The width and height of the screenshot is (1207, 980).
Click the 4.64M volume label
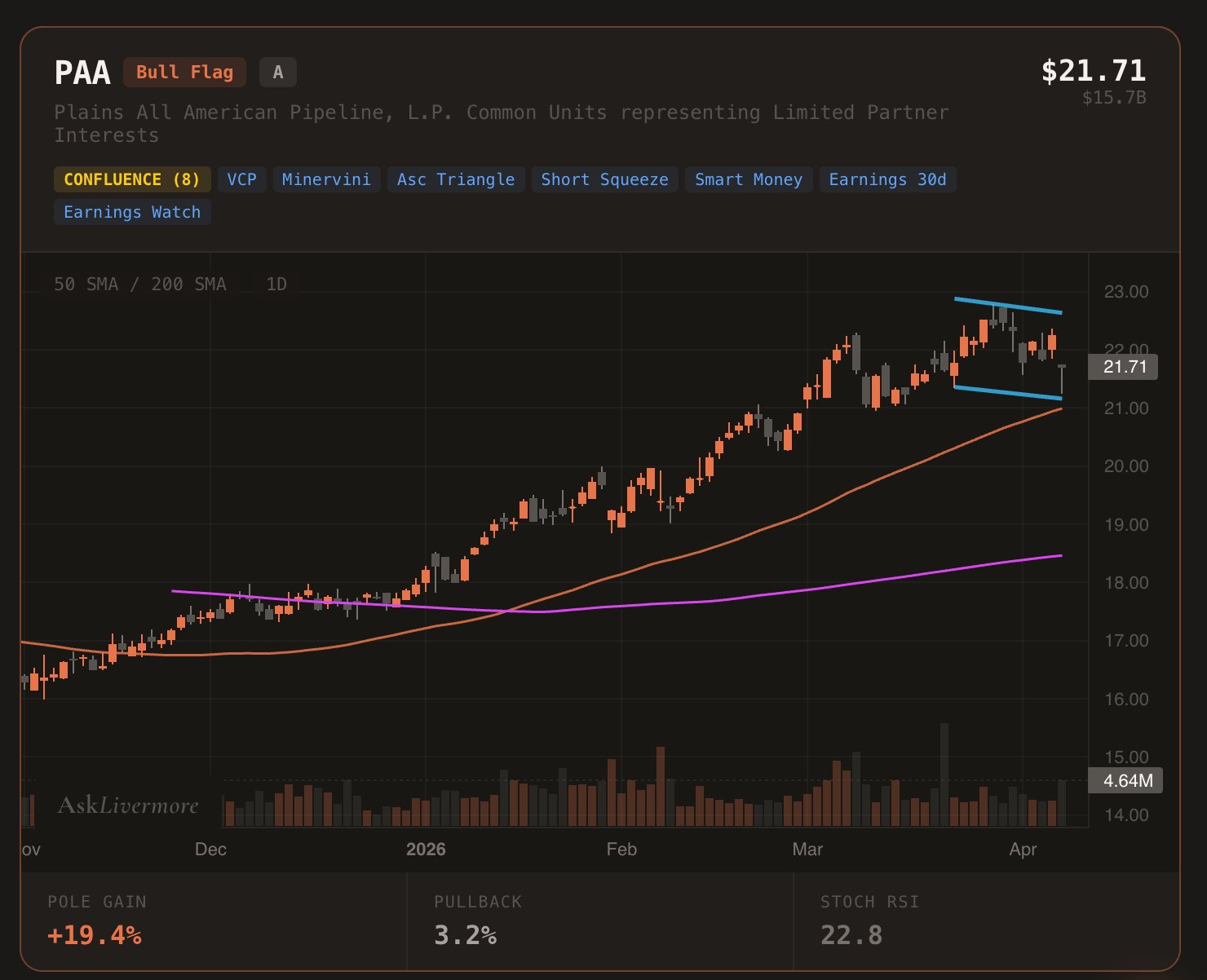point(1127,780)
